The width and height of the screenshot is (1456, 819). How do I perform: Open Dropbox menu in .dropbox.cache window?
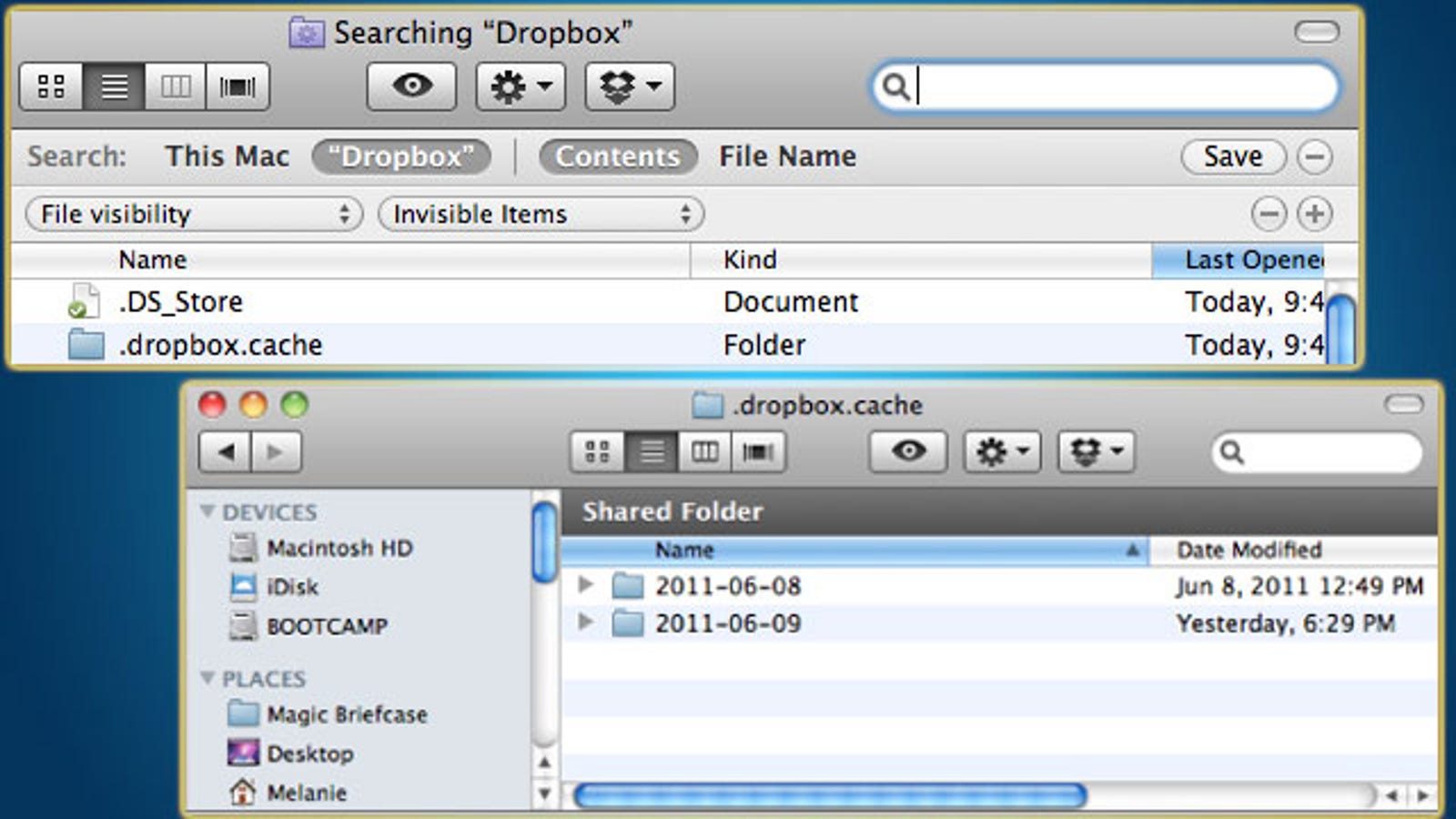(x=1096, y=452)
